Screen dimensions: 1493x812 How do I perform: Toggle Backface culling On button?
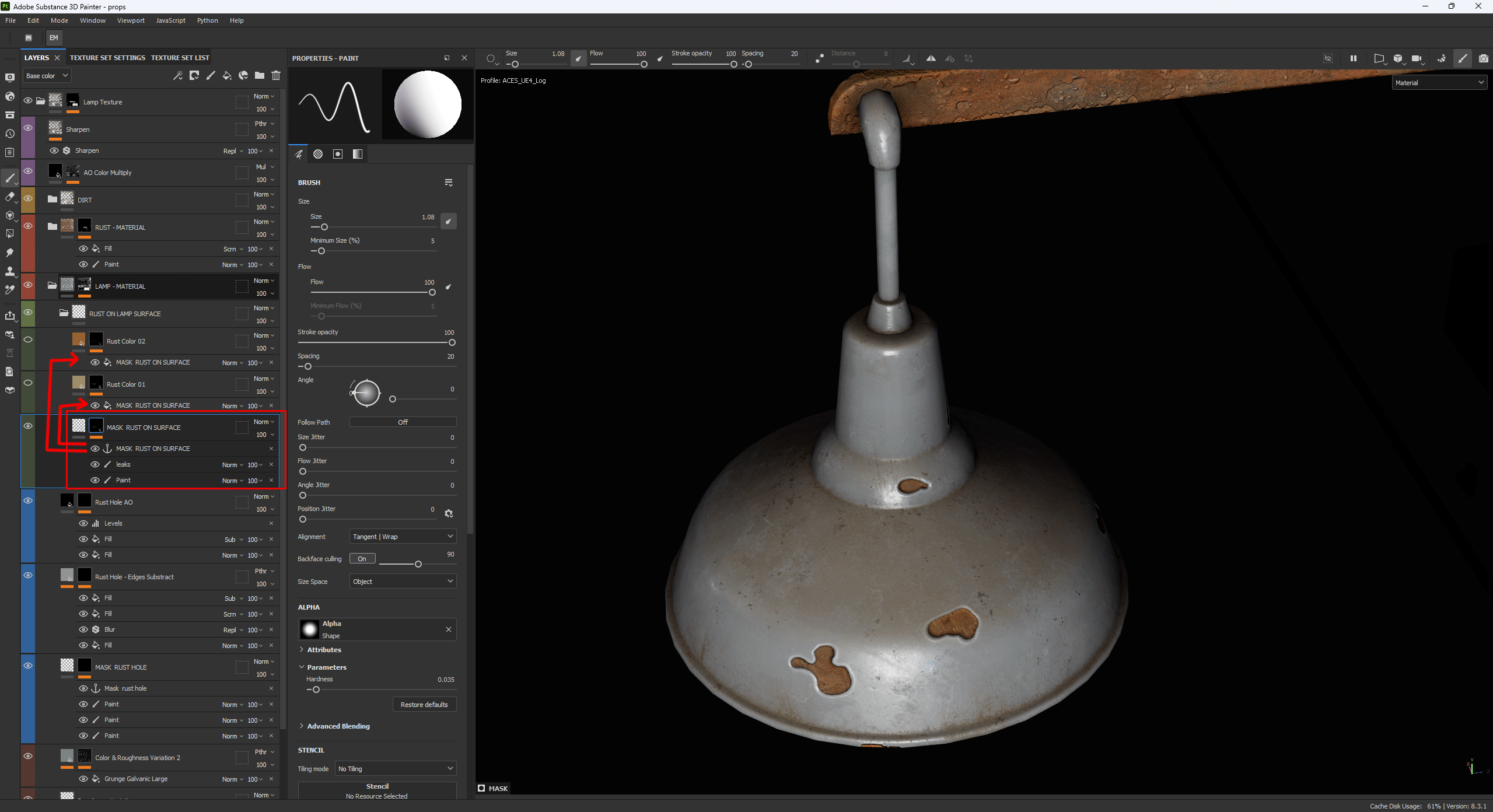(x=362, y=559)
